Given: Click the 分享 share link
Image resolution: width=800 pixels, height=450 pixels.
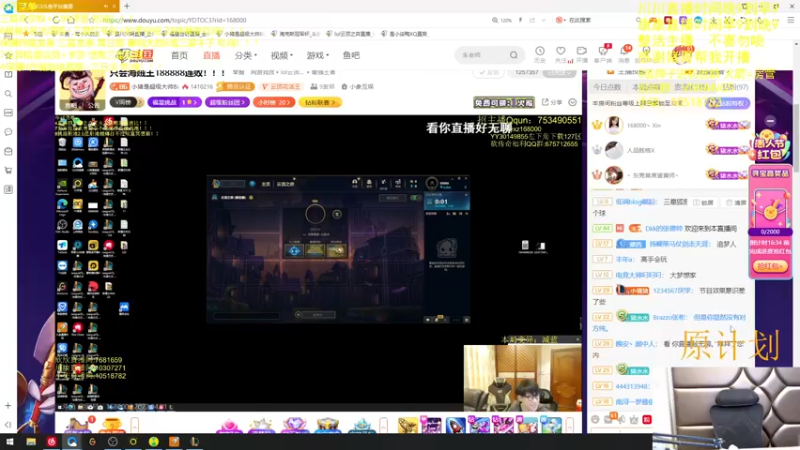Looking at the screenshot, I should (552, 103).
